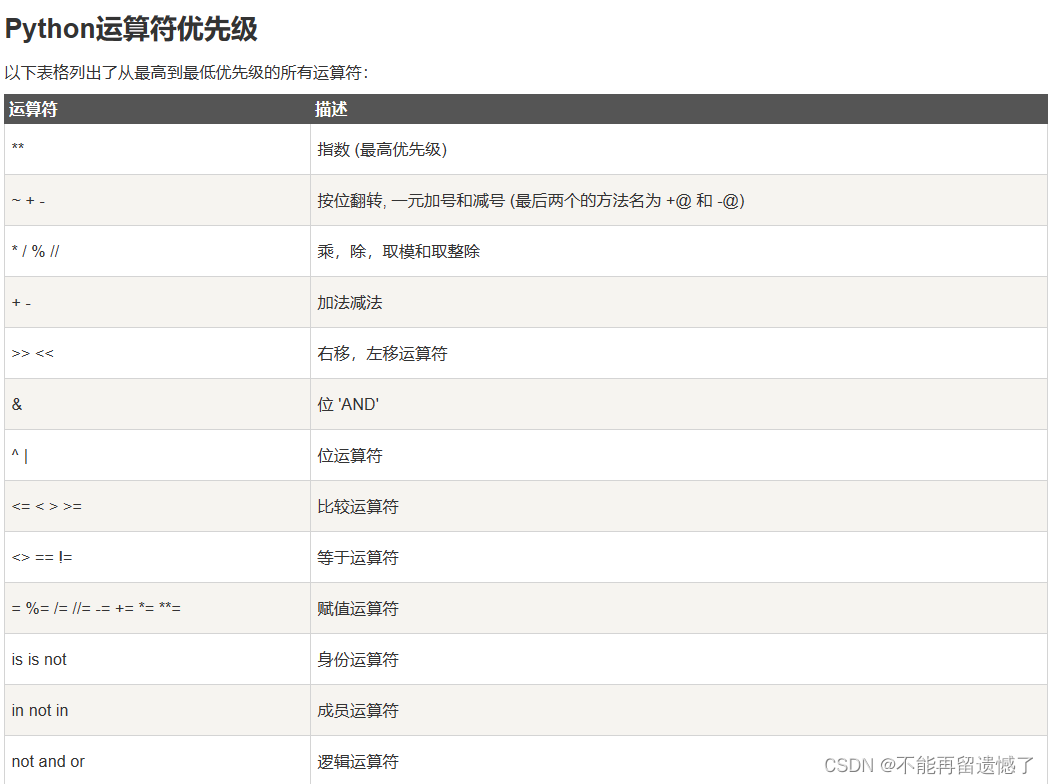This screenshot has width=1048, height=784.
Task: Click the "指数 (最高优先级)" description cell
Action: coord(679,149)
